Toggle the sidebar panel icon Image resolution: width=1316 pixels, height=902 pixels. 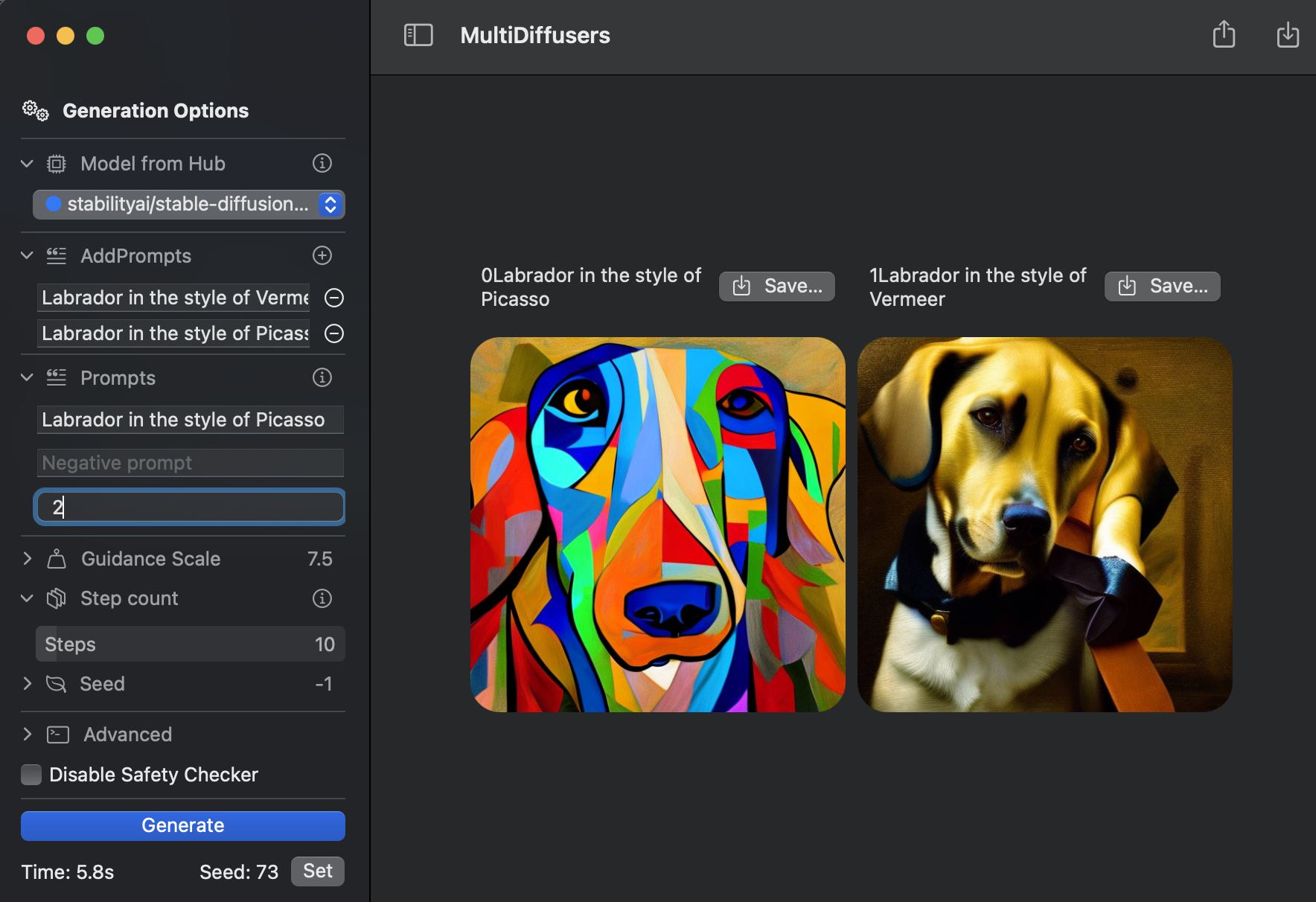coord(418,35)
